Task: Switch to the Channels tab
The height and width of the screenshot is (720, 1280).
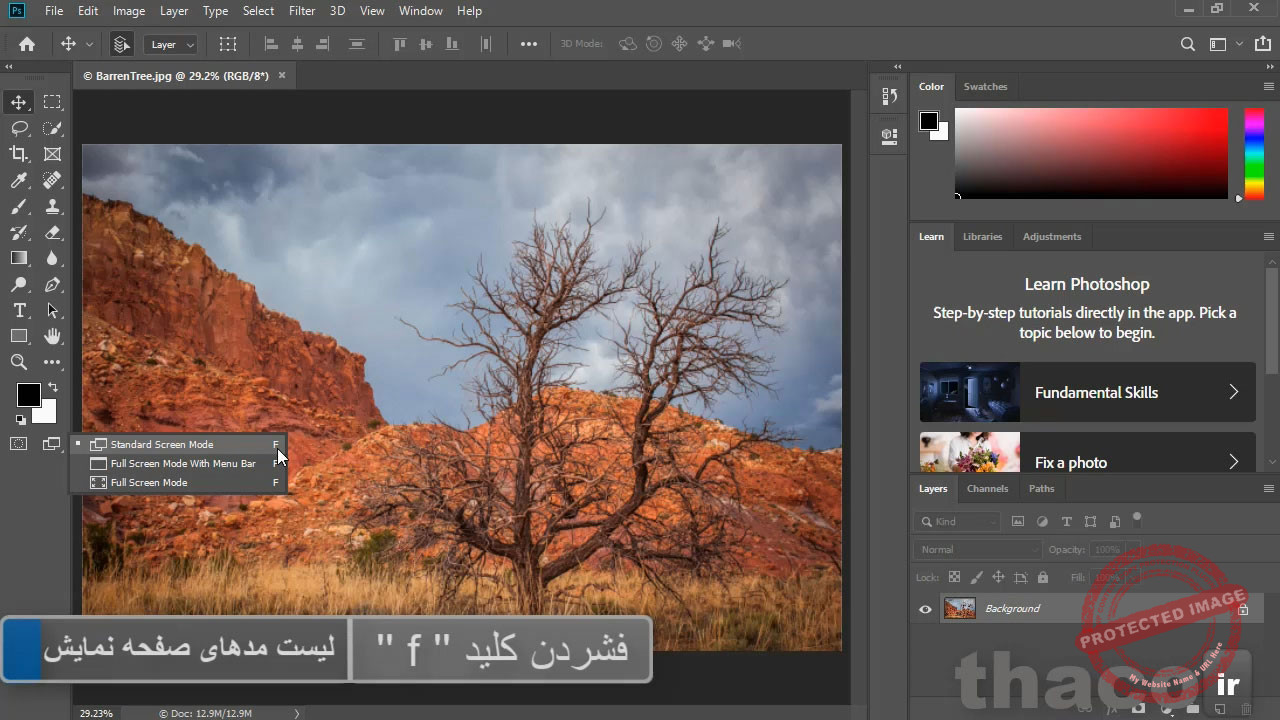Action: (x=987, y=489)
